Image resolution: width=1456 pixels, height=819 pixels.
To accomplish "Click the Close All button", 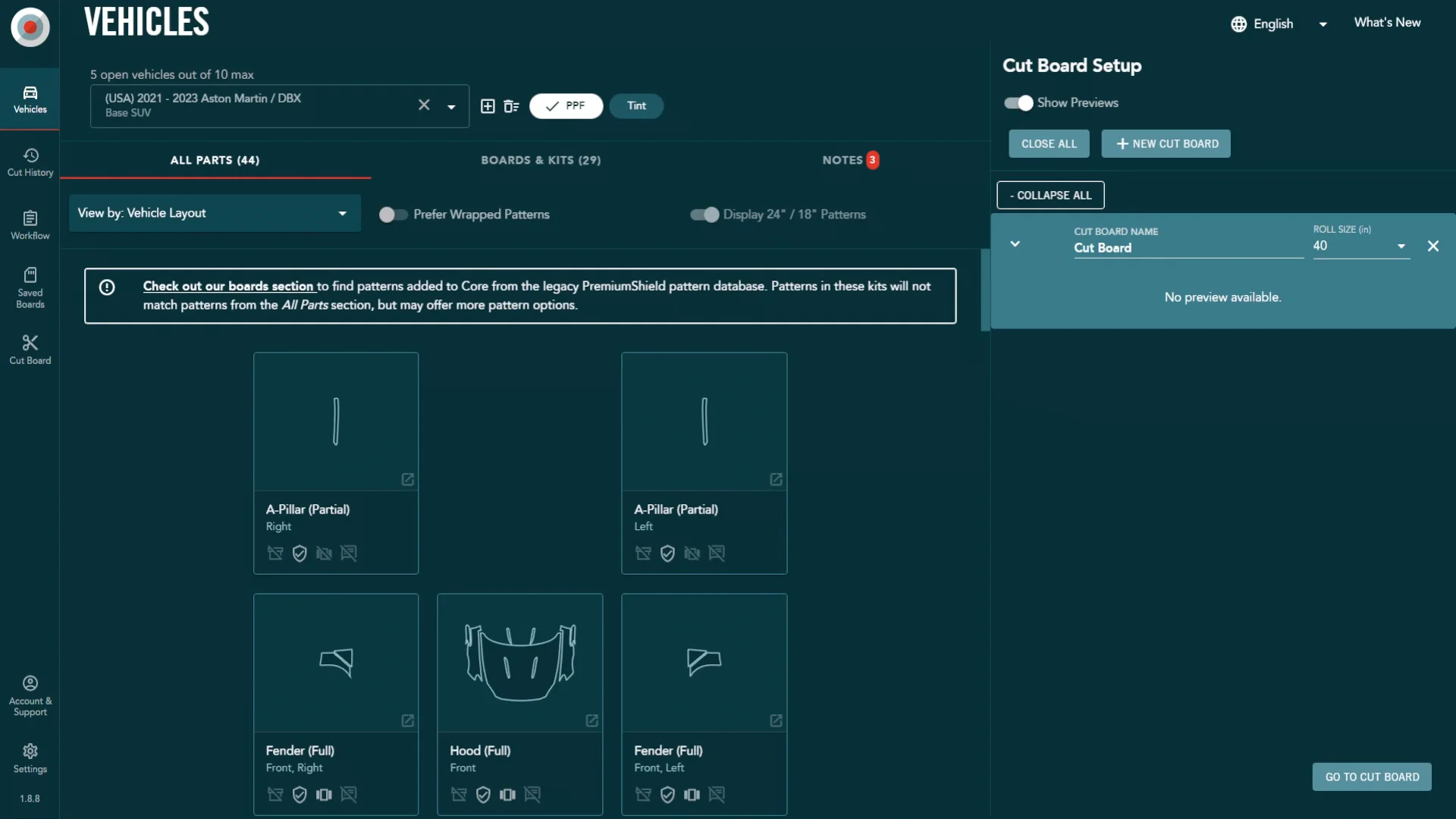I will (x=1049, y=143).
